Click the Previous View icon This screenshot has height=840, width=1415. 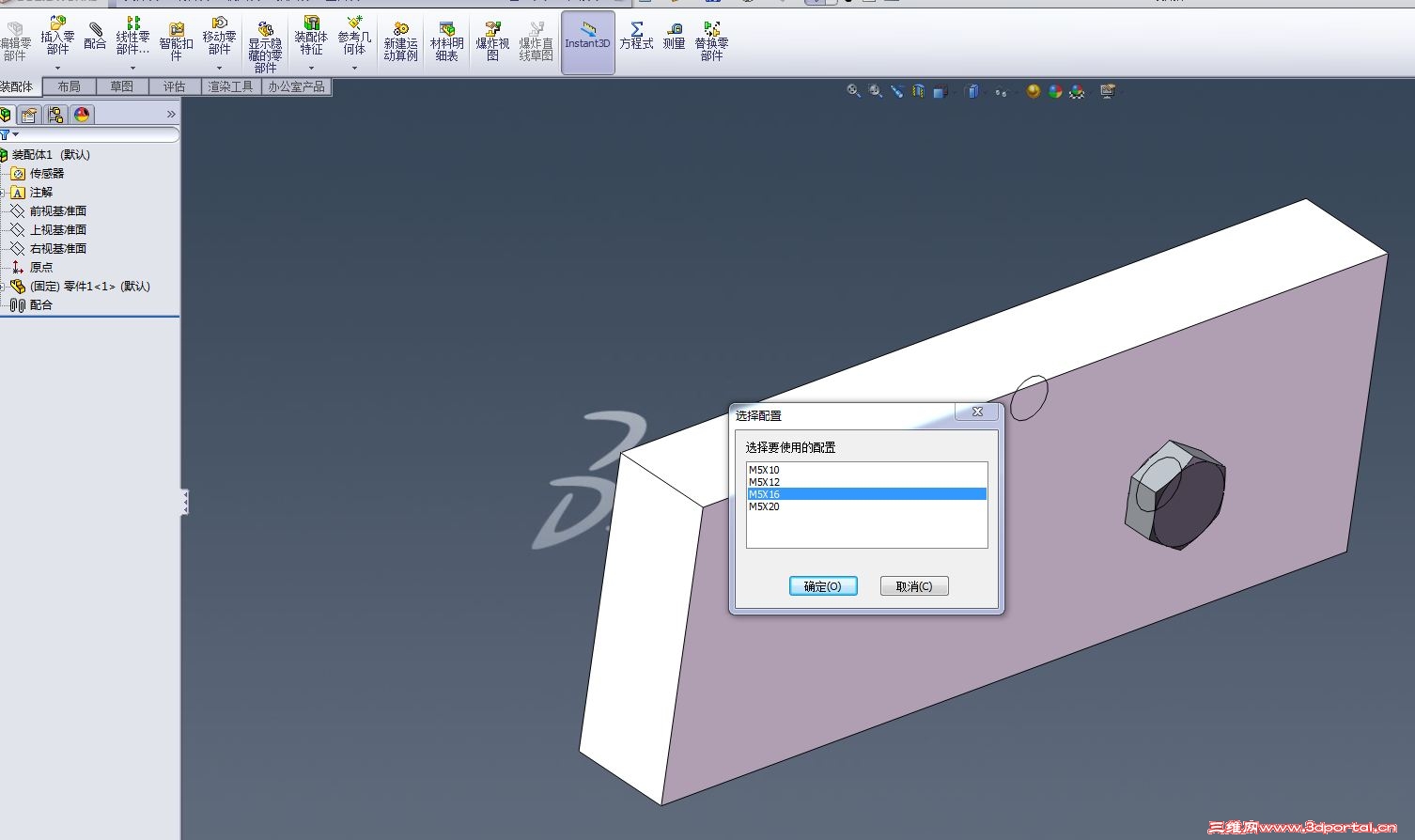tap(897, 91)
